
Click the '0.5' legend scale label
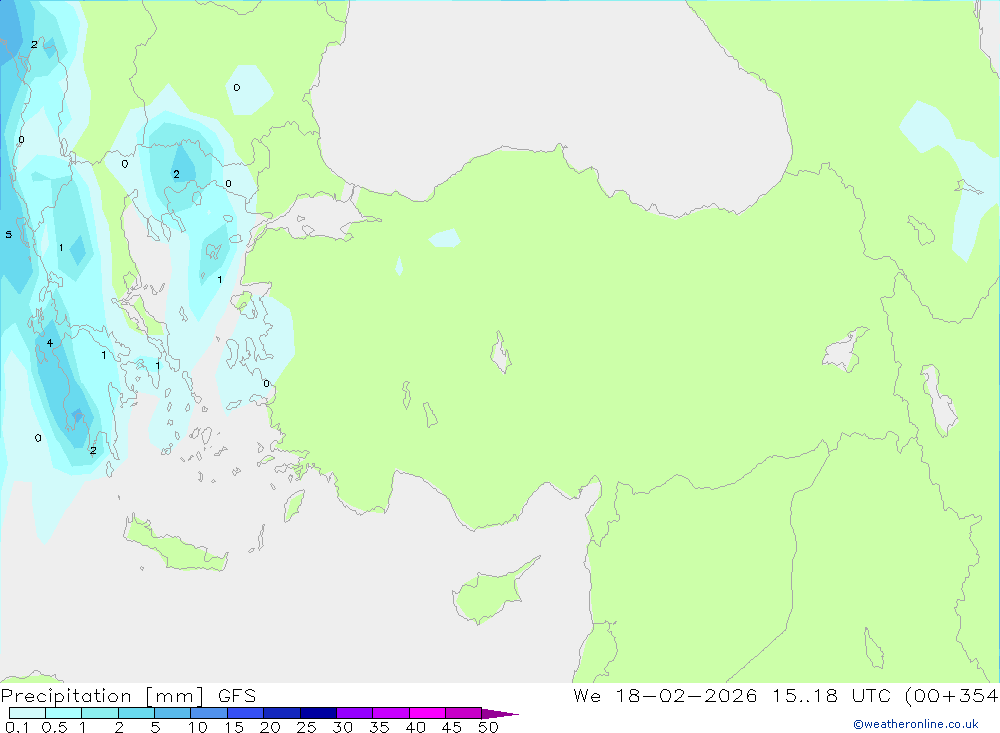[54, 727]
